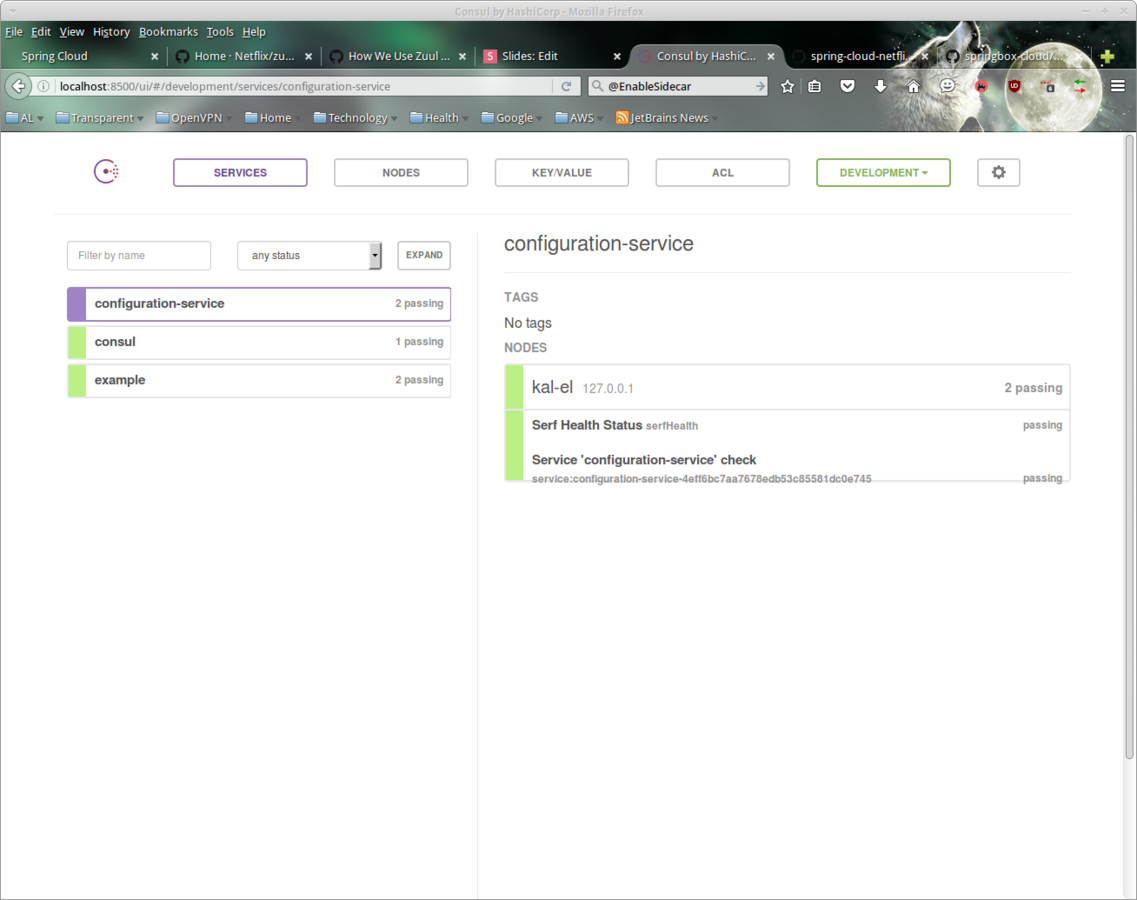1137x900 pixels.
Task: Click the KEY/VALUE navigation button
Action: tap(562, 173)
